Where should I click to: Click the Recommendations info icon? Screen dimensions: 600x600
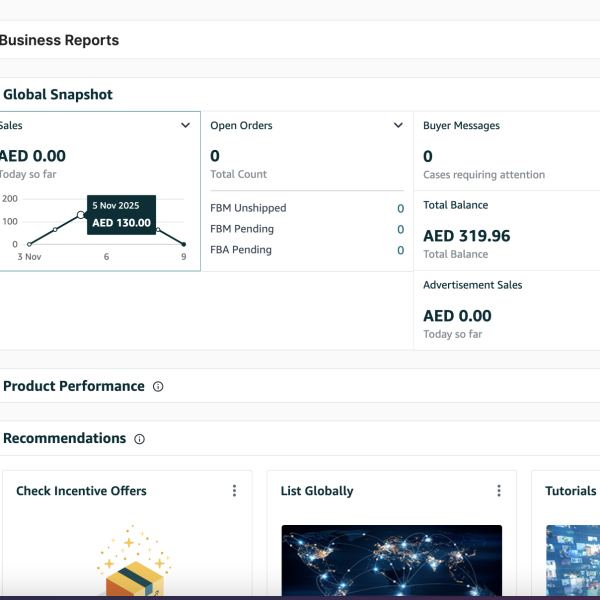coord(139,439)
